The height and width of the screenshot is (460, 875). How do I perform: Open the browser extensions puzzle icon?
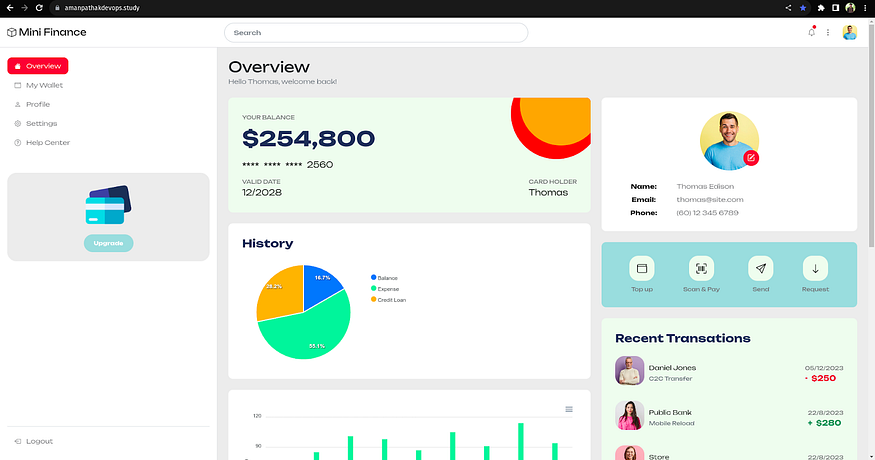tap(821, 8)
